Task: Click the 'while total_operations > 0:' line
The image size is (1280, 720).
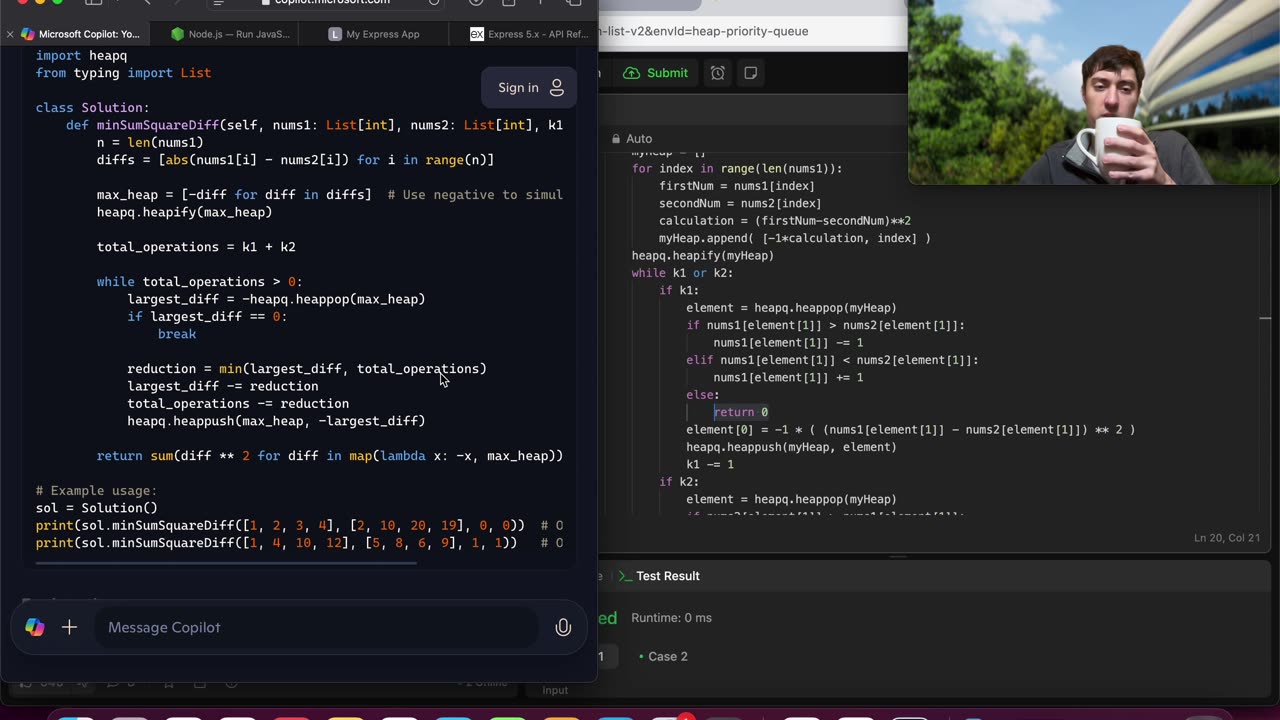Action: [199, 282]
